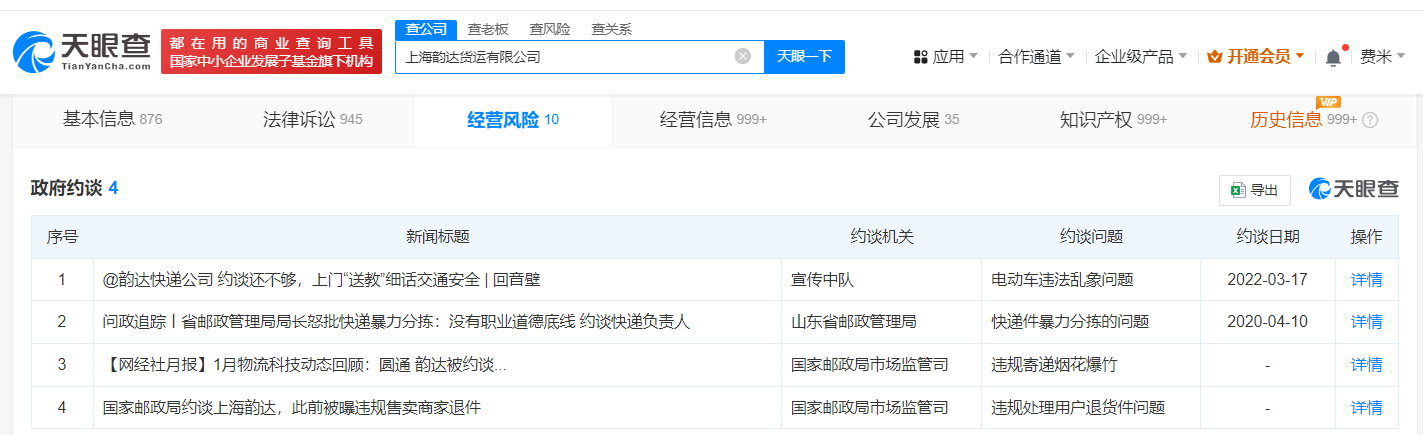Screen dimensions: 1423x435
Task: Clear the search box with the X icon
Action: (743, 56)
